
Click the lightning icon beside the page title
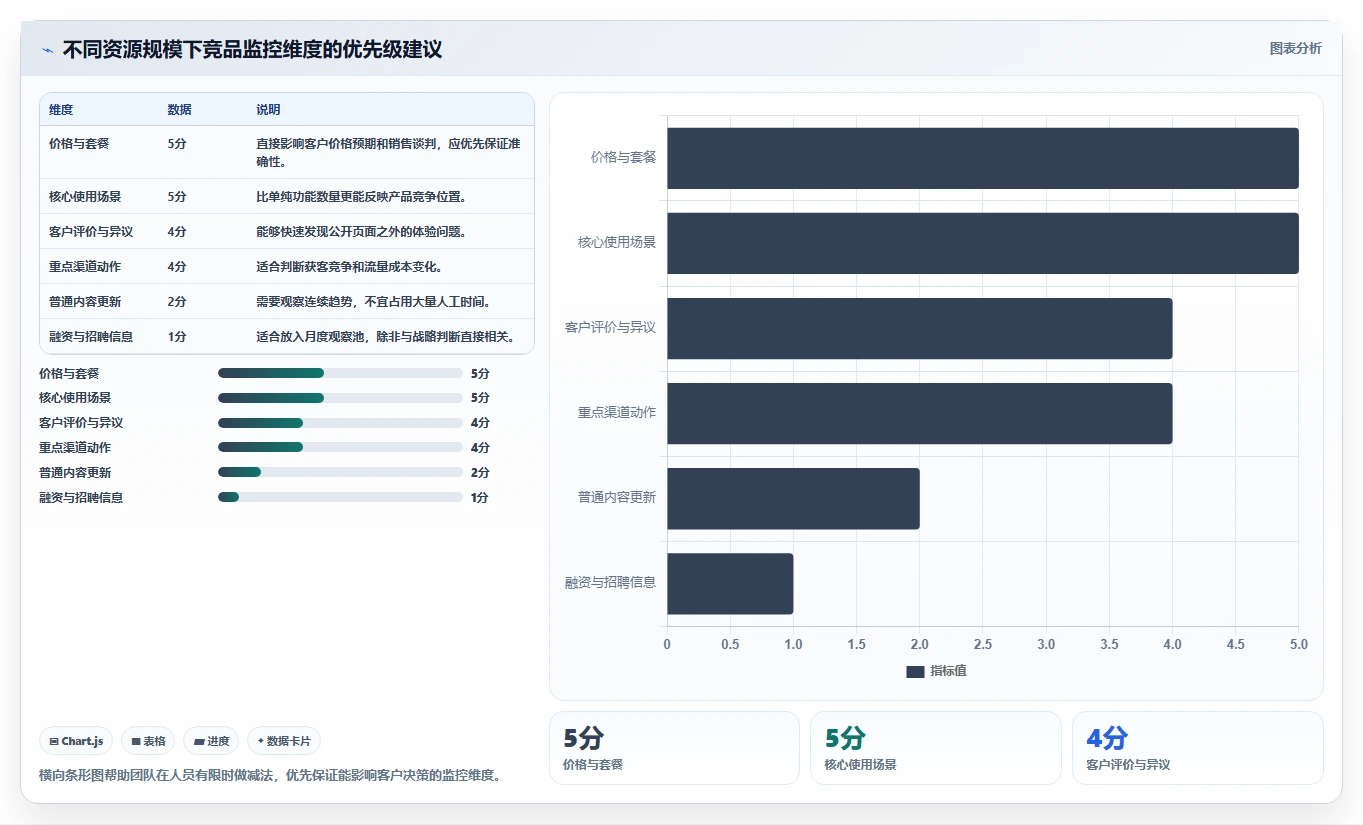pos(47,50)
